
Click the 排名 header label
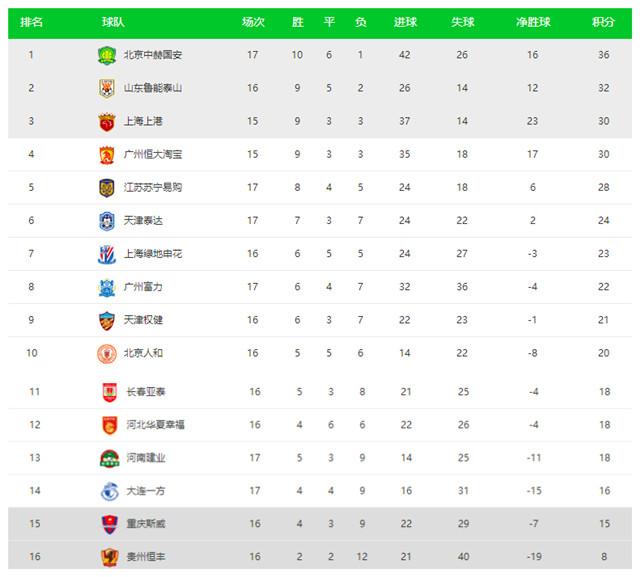(x=31, y=22)
